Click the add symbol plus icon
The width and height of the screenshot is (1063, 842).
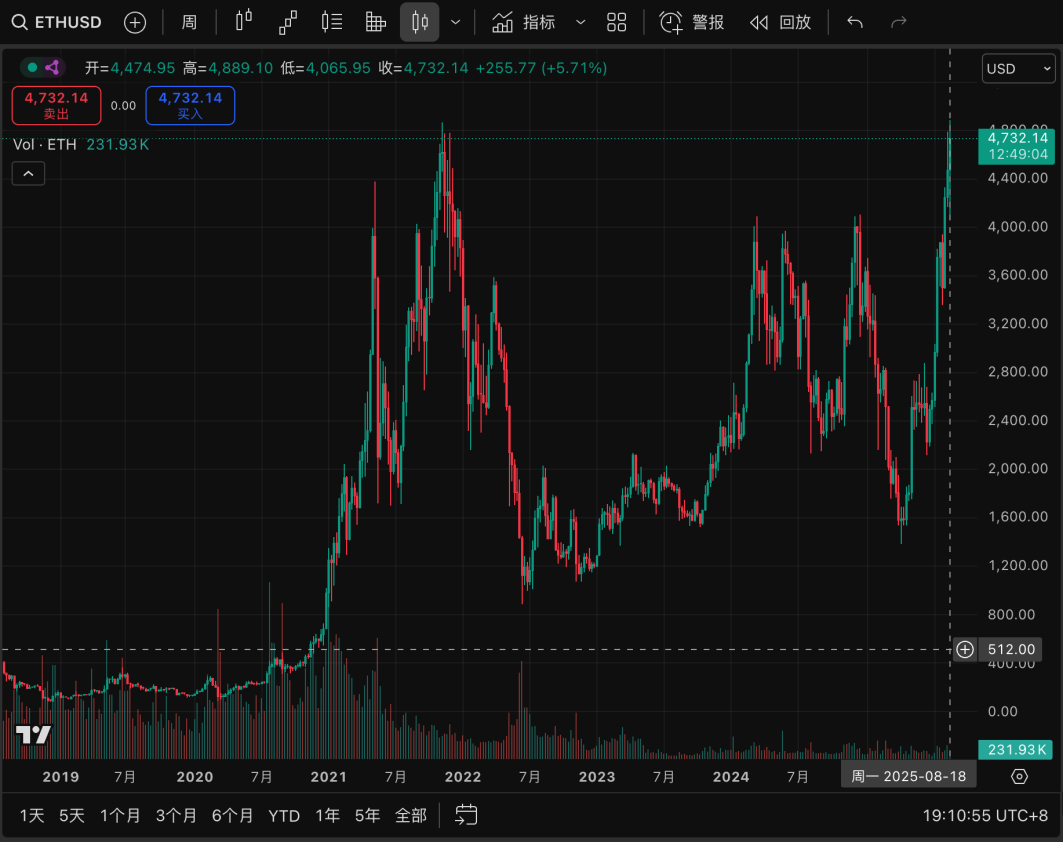(x=135, y=21)
